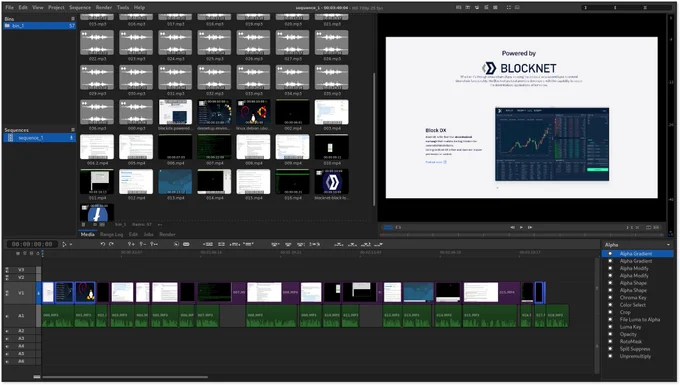This screenshot has height=385, width=680.
Task: Select the Linux penguin clip on V1
Action: [85, 292]
